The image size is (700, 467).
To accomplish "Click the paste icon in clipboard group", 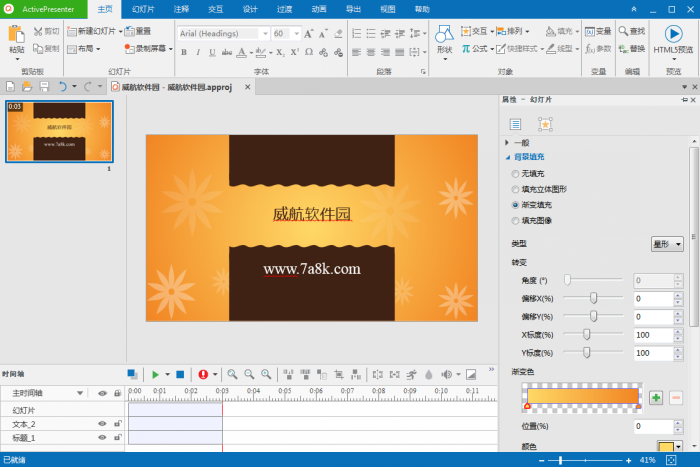I will pyautogui.click(x=17, y=37).
